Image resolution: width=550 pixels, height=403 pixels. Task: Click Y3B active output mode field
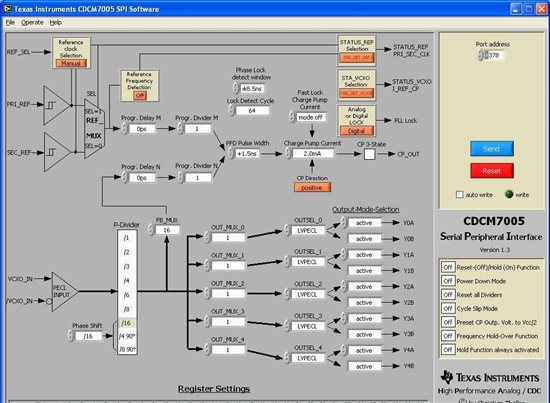pyautogui.click(x=364, y=335)
